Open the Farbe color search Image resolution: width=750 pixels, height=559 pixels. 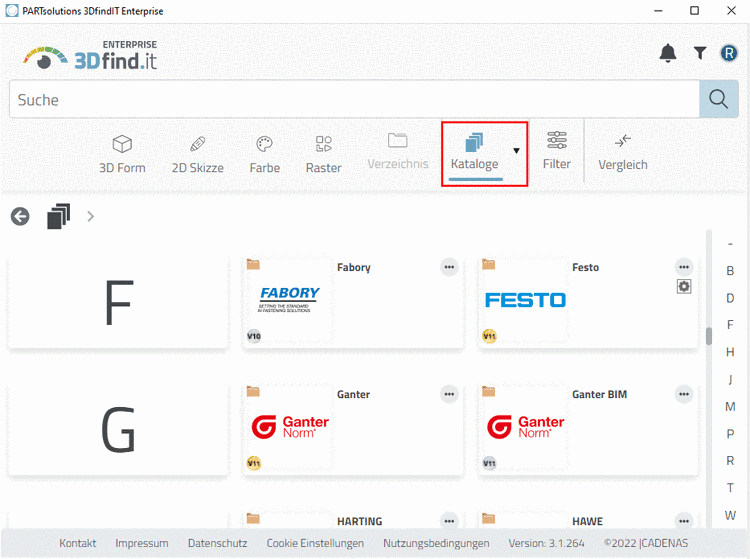pos(264,154)
